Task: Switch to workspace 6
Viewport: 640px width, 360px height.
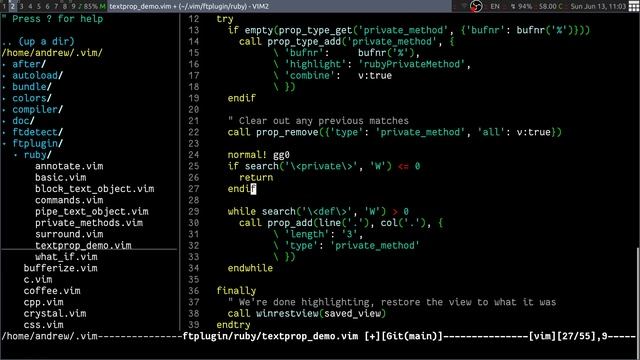Action: pyautogui.click(x=47, y=6)
